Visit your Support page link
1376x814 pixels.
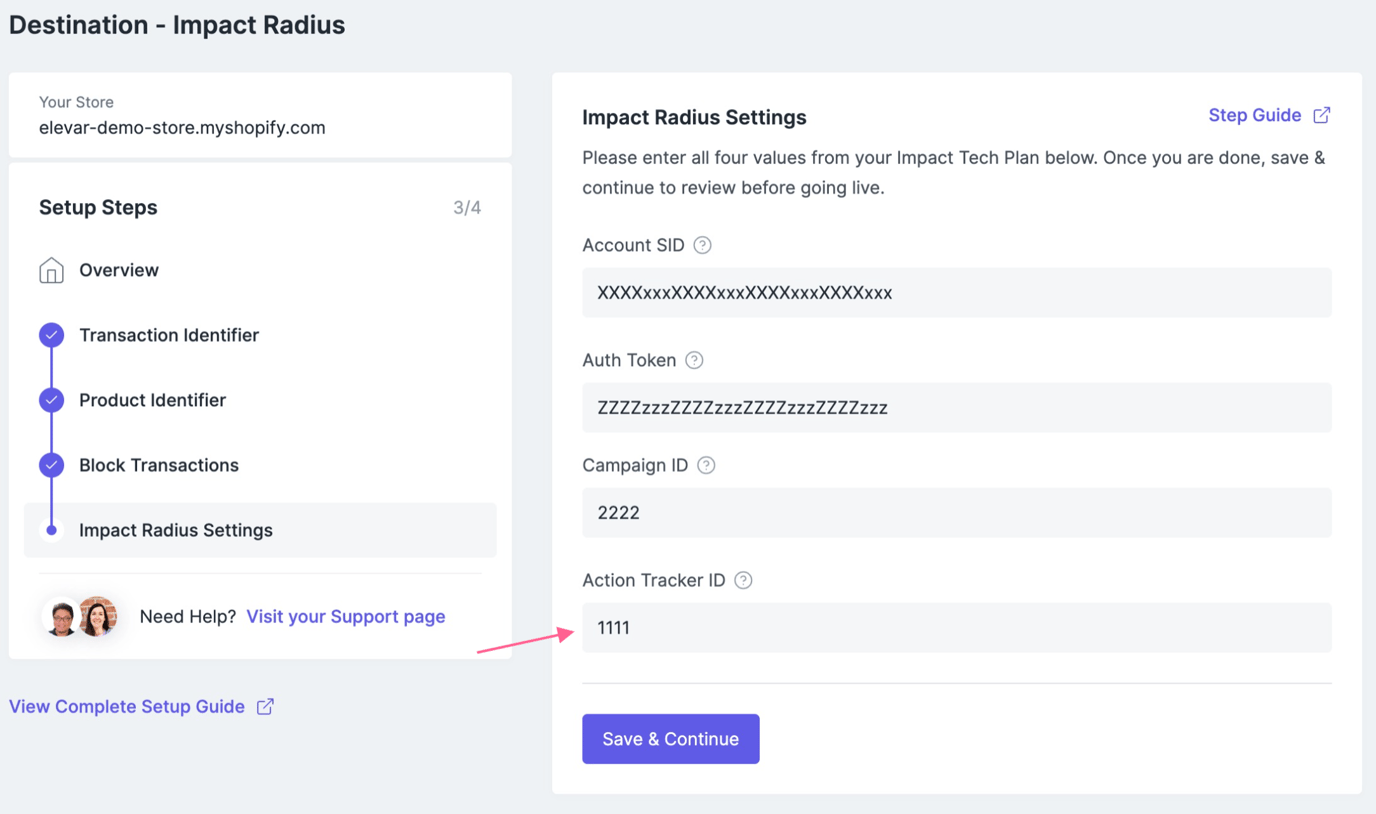345,616
